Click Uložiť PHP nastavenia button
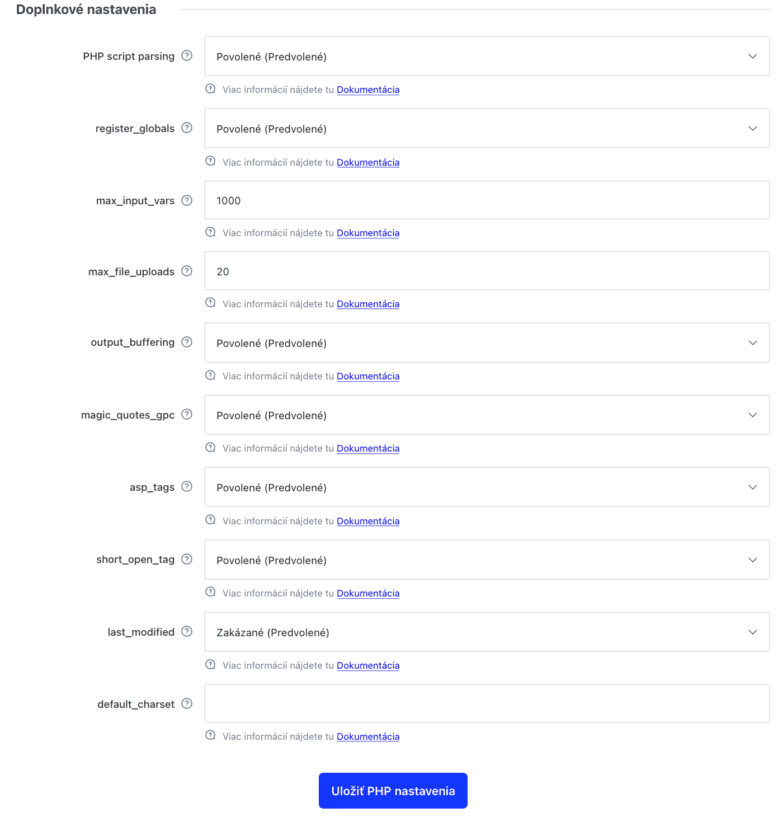 coord(393,791)
